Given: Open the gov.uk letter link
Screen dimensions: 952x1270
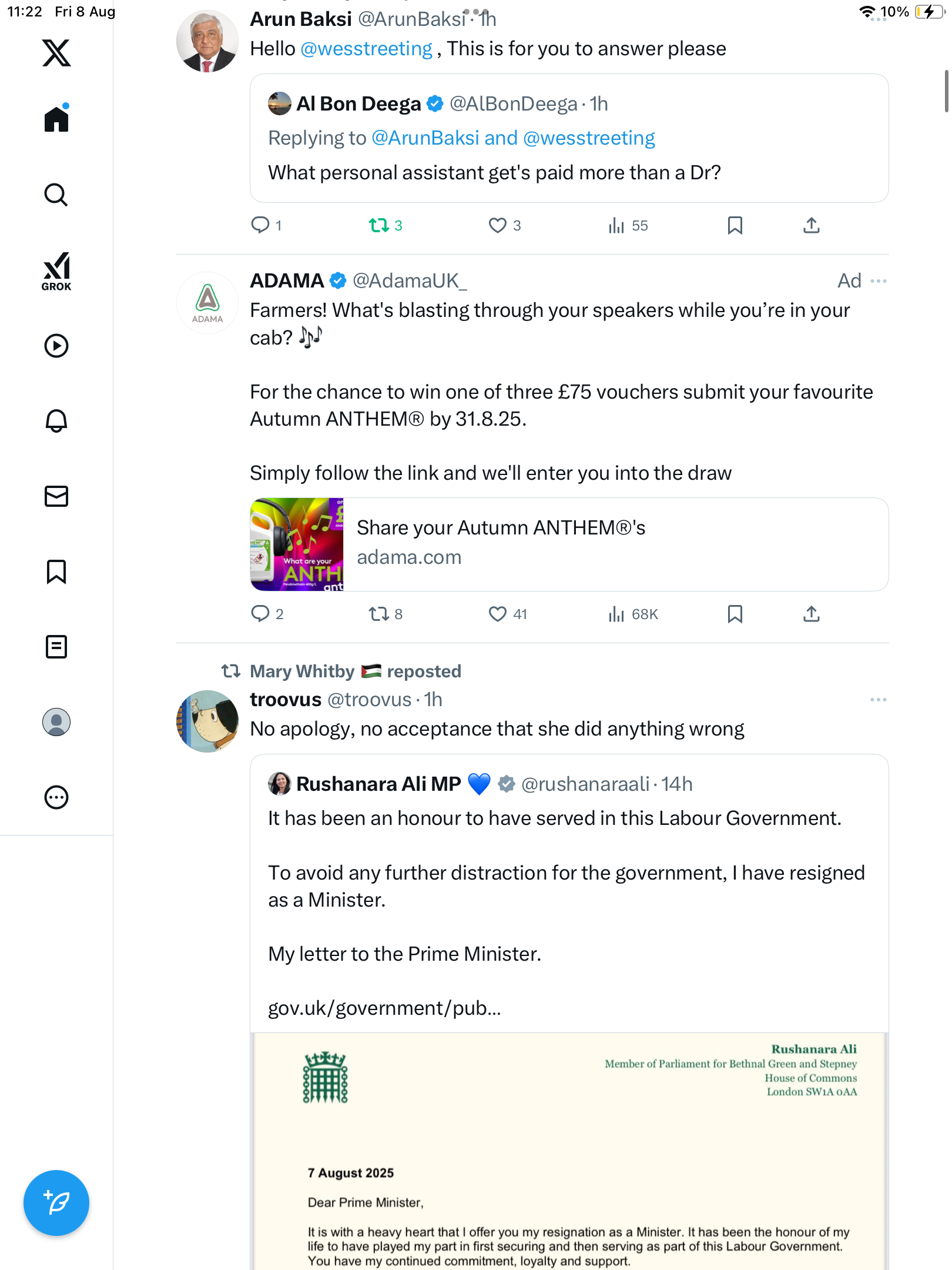Looking at the screenshot, I should tap(384, 1008).
